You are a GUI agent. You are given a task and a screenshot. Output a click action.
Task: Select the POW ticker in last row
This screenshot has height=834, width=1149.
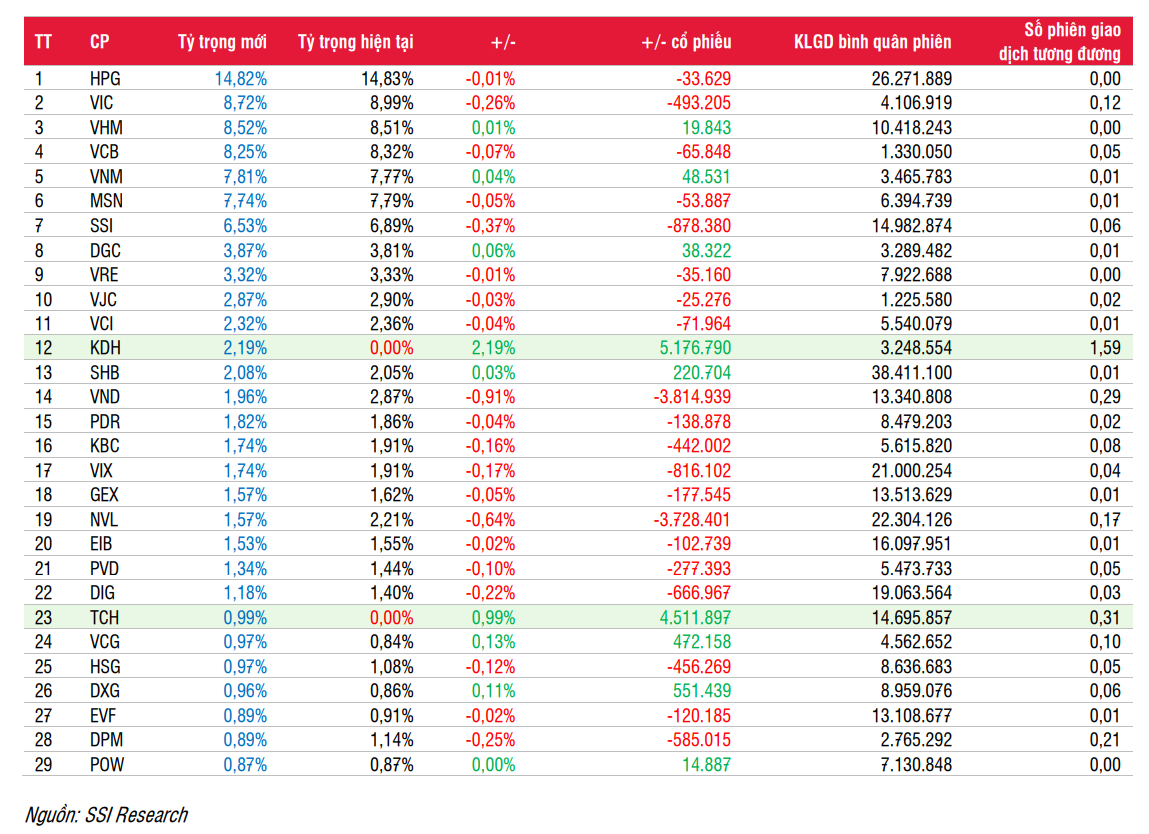[106, 765]
